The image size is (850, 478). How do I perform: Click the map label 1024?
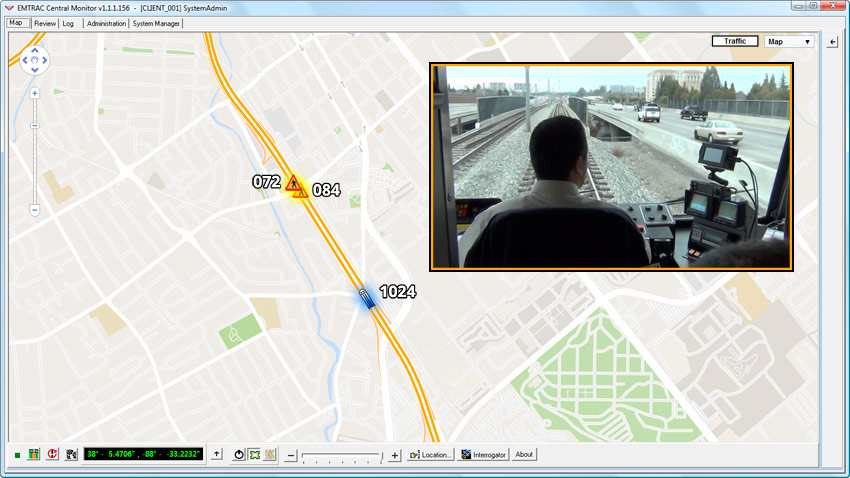click(397, 292)
